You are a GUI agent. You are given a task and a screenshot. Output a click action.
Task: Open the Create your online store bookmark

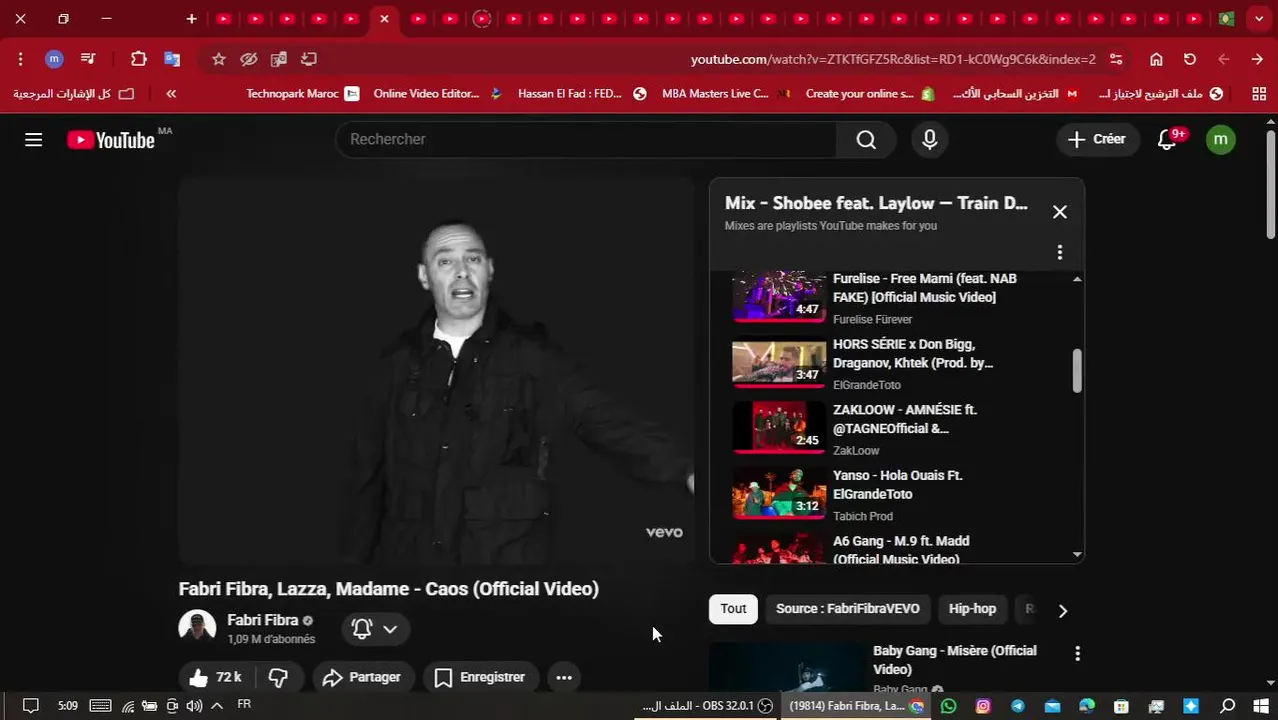click(x=870, y=94)
